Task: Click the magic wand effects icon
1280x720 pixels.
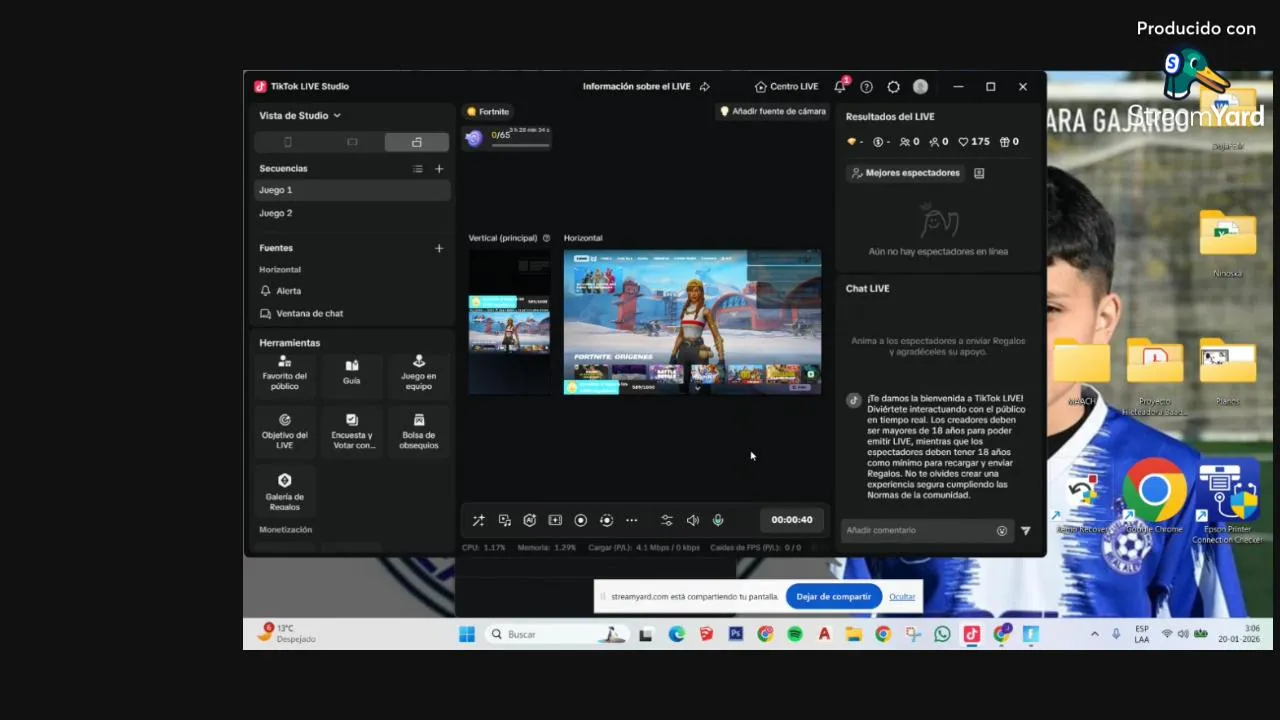Action: (x=479, y=520)
